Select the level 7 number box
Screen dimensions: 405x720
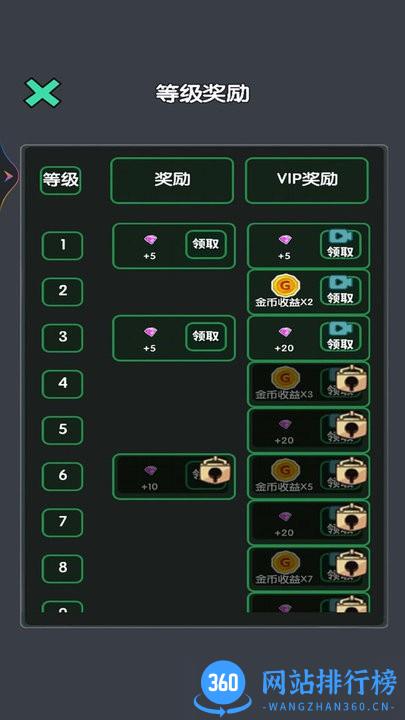62,522
